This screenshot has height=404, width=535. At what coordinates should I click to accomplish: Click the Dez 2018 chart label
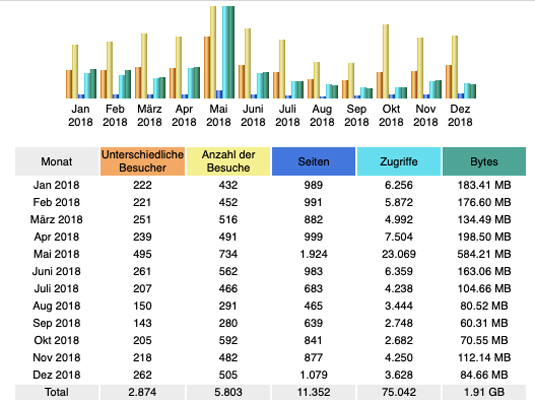click(x=460, y=115)
